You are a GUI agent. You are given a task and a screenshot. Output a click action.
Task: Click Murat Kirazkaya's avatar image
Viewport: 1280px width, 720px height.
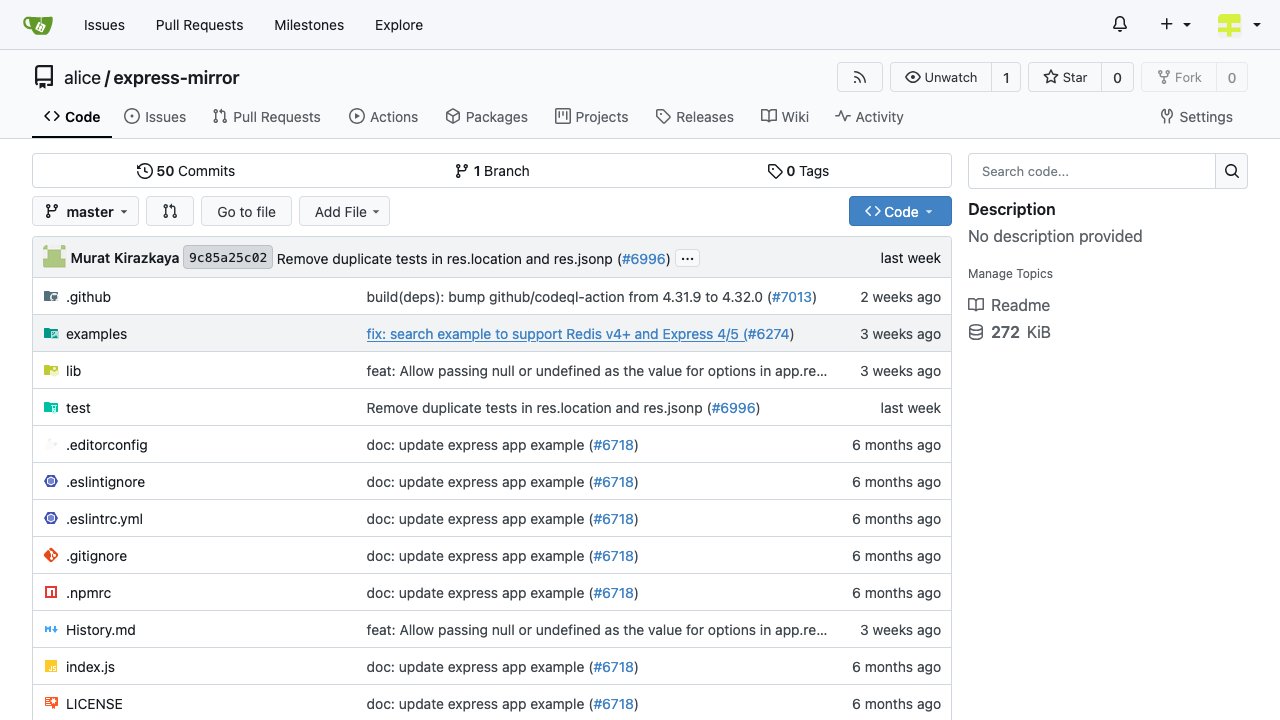pyautogui.click(x=54, y=258)
